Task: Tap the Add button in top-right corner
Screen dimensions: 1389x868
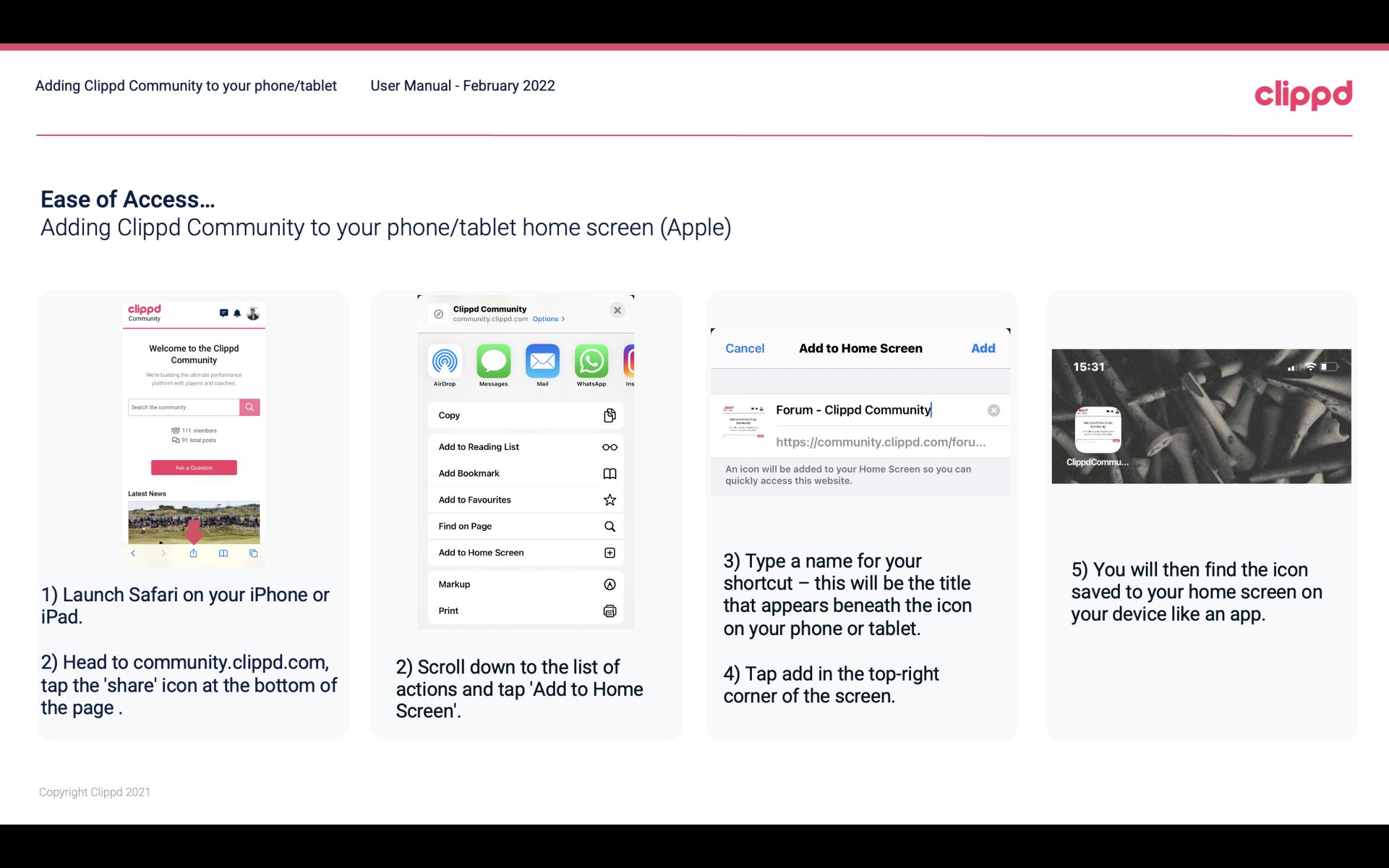Action: click(x=984, y=347)
